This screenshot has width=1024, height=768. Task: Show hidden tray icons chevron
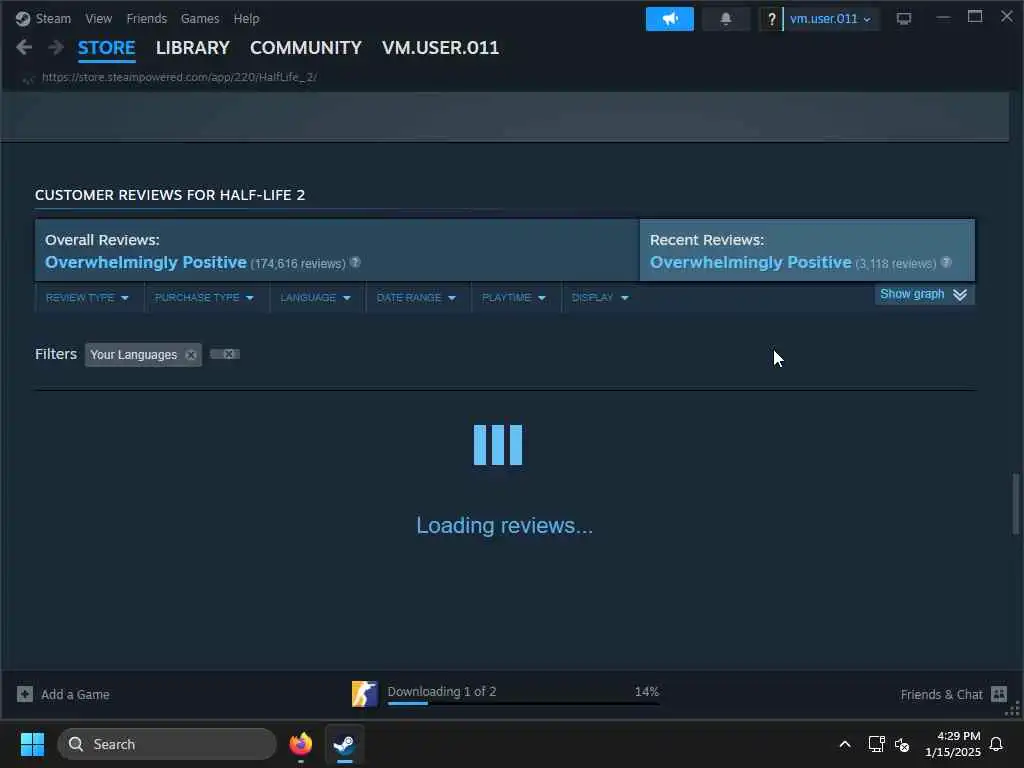pyautogui.click(x=844, y=744)
